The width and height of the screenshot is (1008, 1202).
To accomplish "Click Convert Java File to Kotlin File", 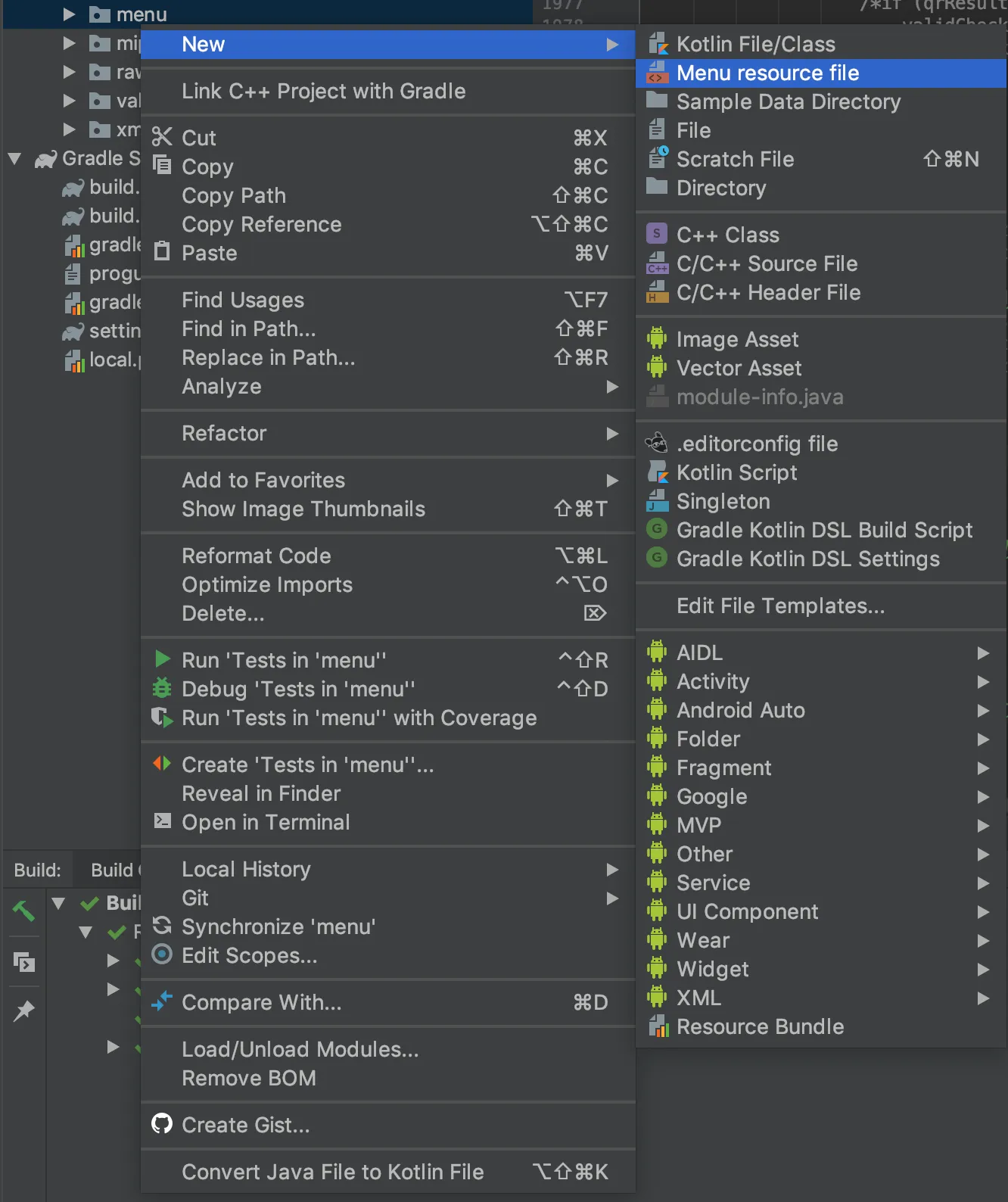I will [332, 1172].
